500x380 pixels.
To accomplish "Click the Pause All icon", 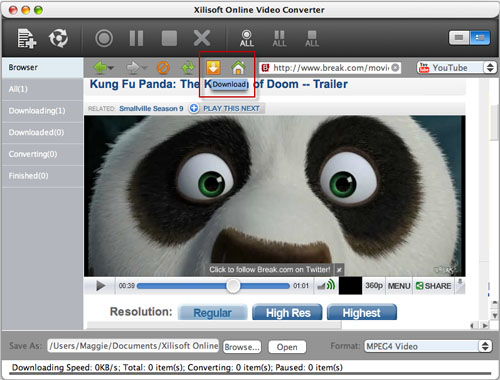I will pos(279,38).
